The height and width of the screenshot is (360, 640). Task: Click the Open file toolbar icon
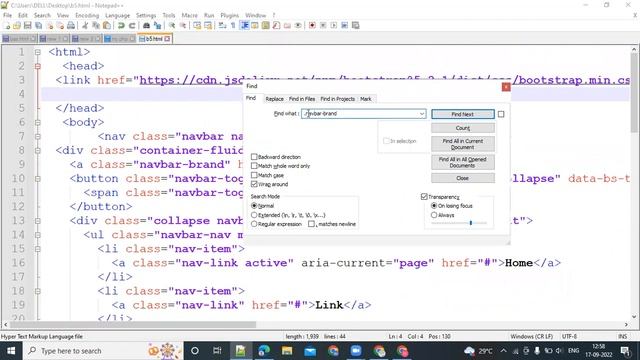pos(17,25)
